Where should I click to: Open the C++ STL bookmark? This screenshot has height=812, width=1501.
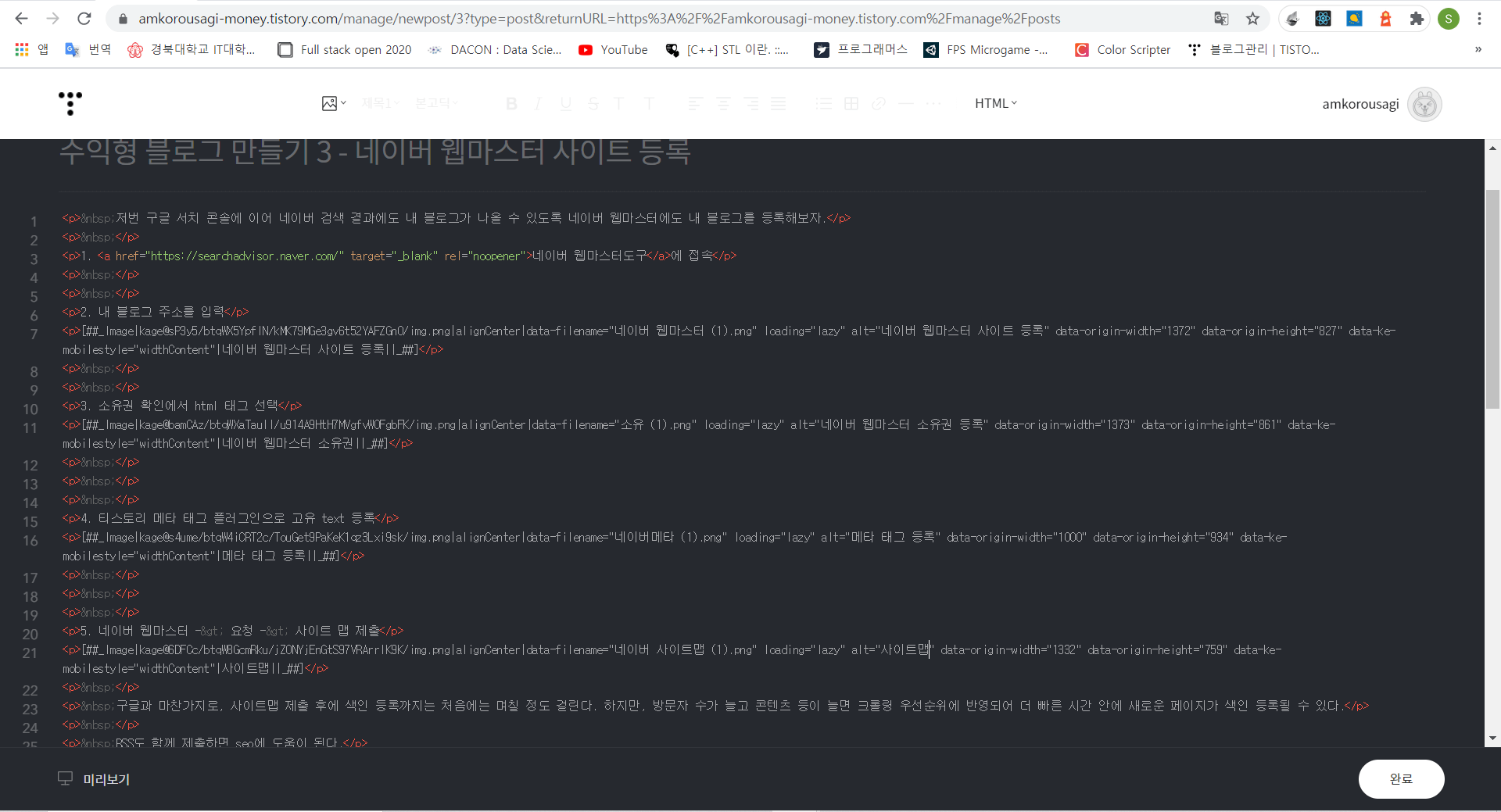tap(727, 50)
